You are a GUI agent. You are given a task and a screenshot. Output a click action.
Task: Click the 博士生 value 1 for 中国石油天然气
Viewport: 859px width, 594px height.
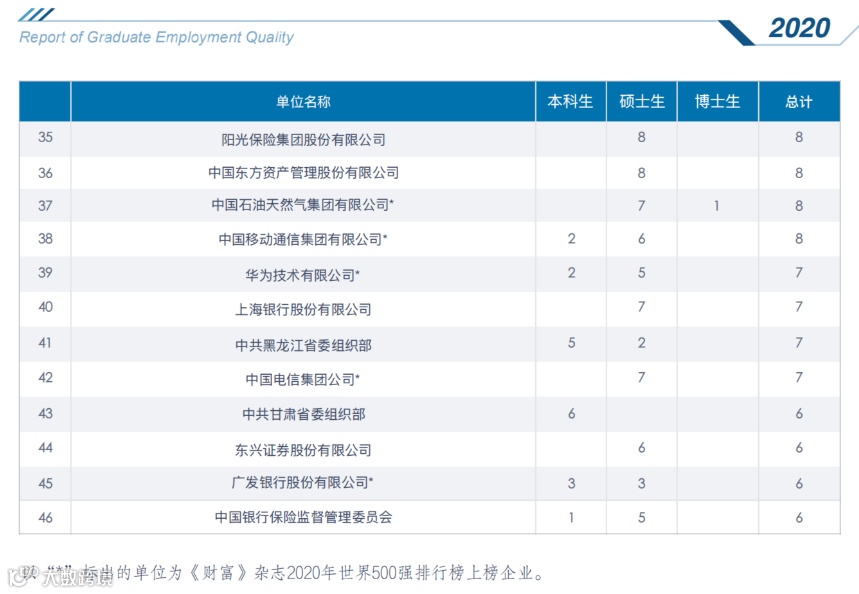pyautogui.click(x=717, y=205)
